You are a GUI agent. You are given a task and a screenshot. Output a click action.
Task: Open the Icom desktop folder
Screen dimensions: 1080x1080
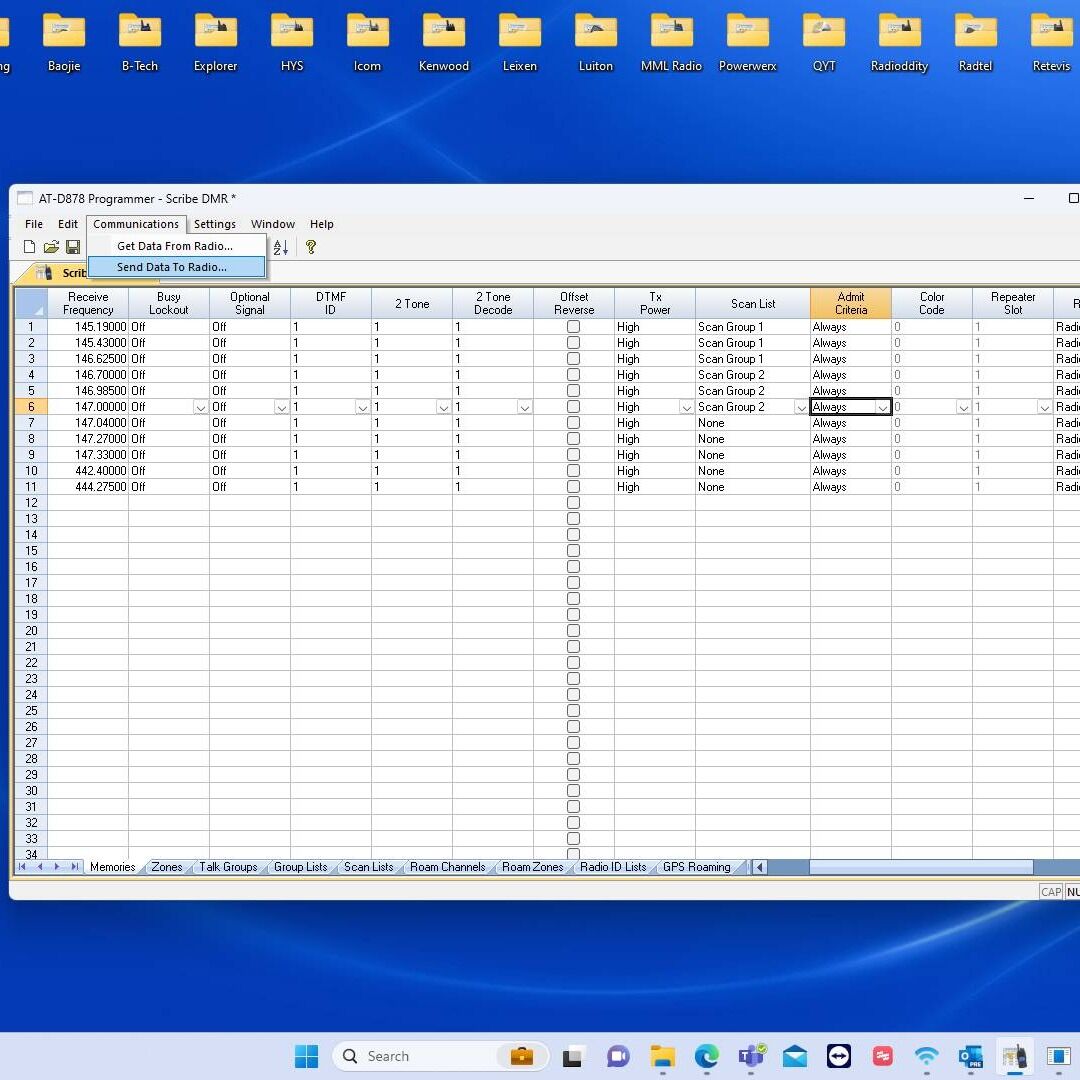coord(367,43)
